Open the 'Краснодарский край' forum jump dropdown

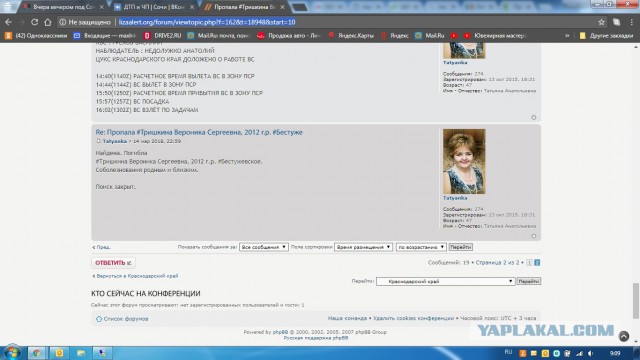coord(445,281)
